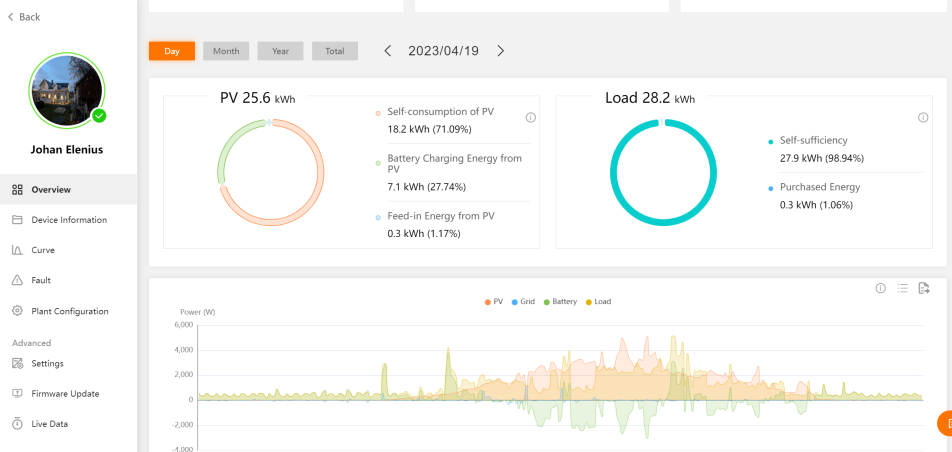Open the date picker showing 2023/04/19

click(443, 51)
